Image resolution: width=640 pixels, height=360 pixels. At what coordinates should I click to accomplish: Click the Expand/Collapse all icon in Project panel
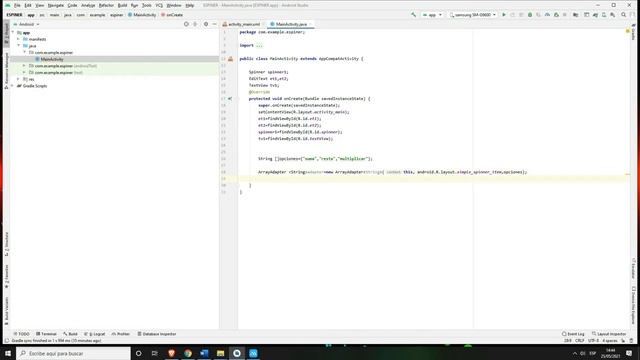(195, 24)
